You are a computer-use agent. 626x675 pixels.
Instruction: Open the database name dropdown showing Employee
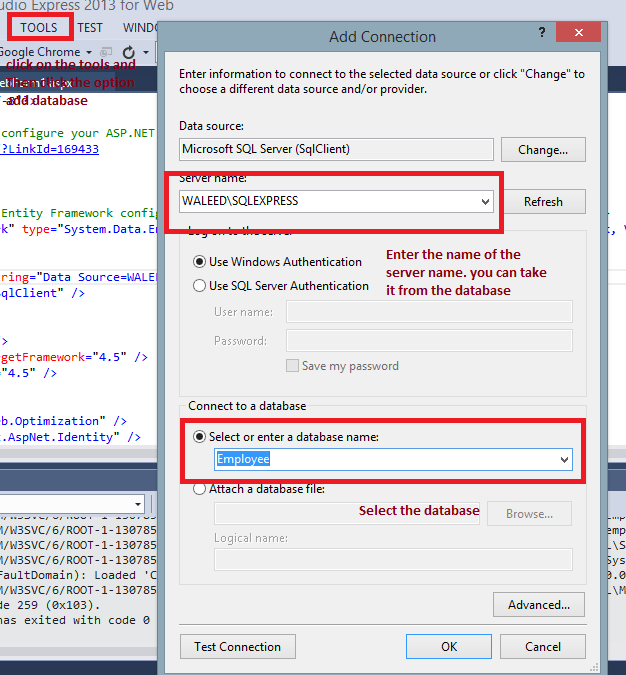click(564, 459)
